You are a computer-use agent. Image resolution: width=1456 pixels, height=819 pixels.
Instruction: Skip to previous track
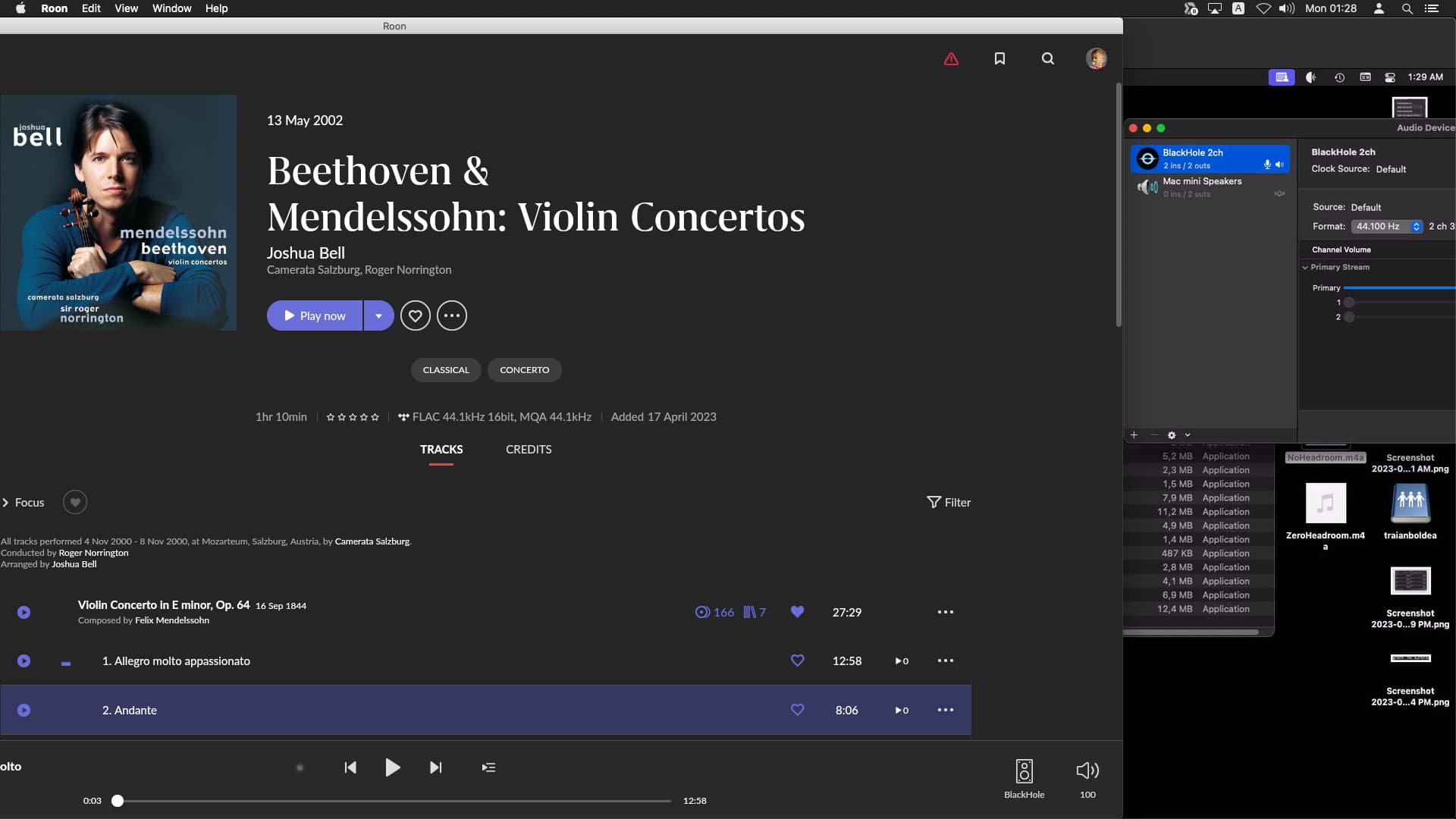[350, 767]
